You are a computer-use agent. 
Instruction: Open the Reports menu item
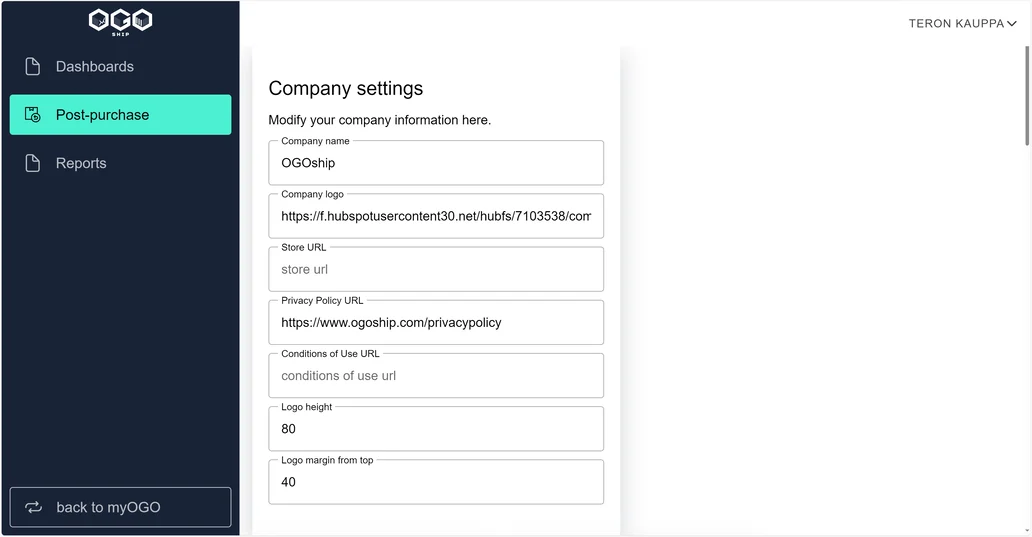[x=120, y=163]
